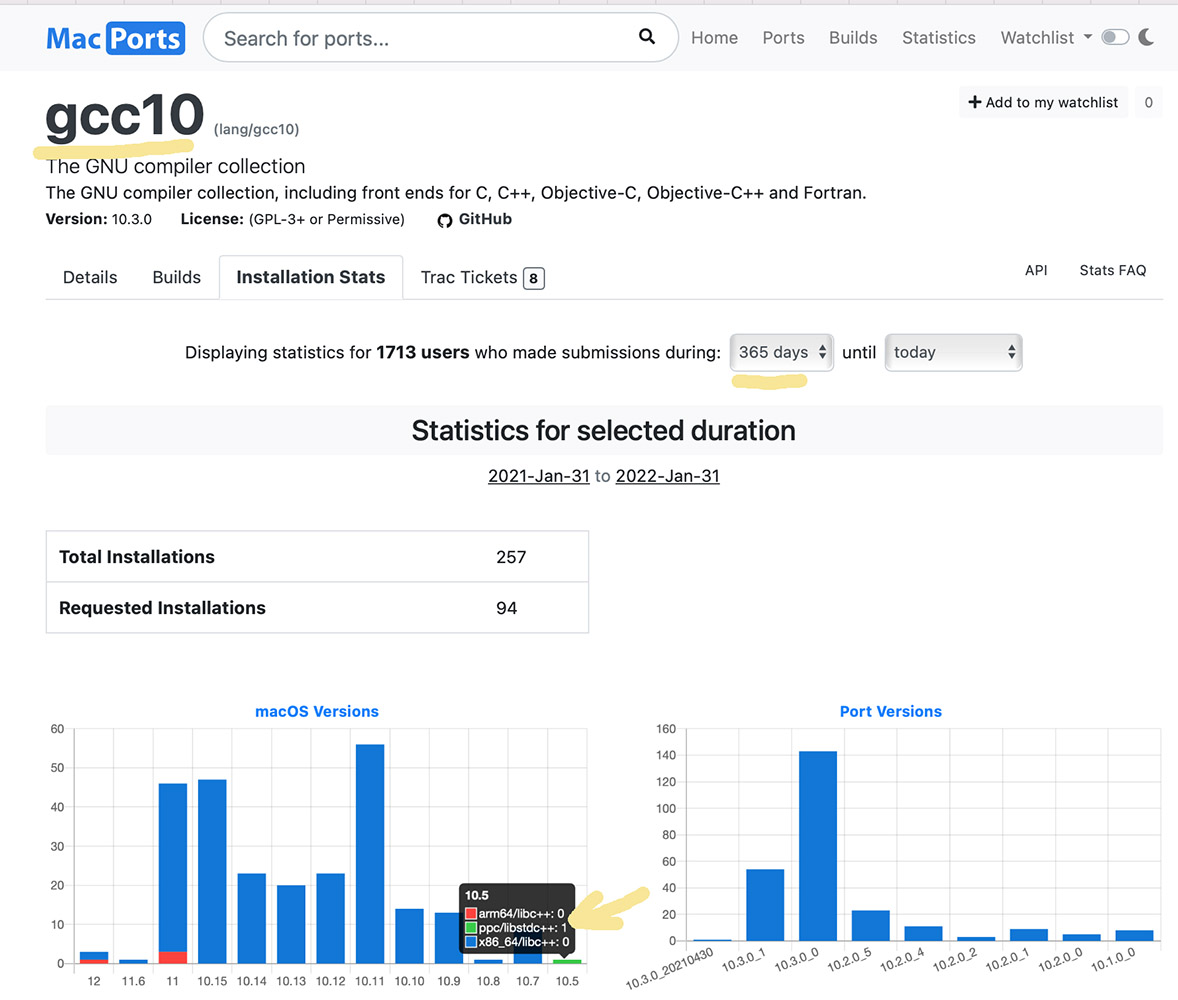Click the watchlist count 0 badge
The width and height of the screenshot is (1178, 1000).
coord(1148,102)
